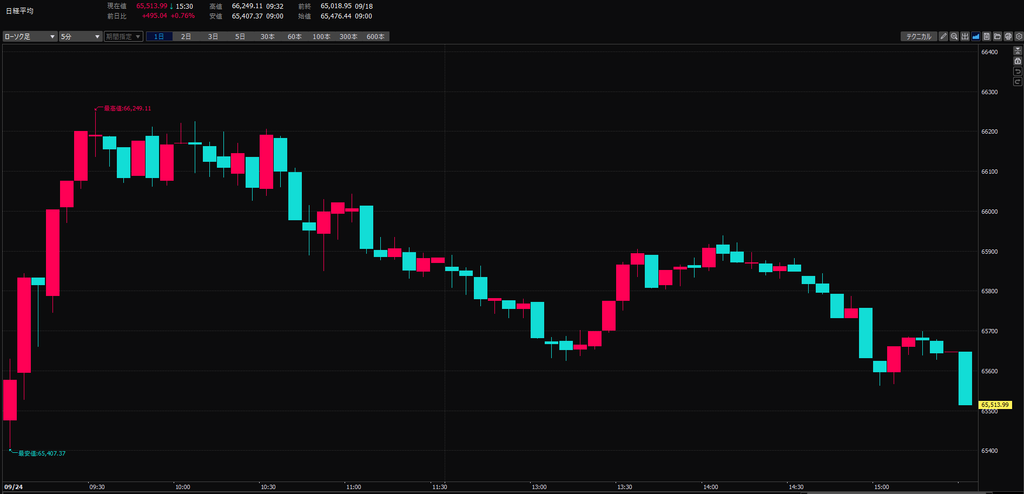Click the redo arrow icon
1024x494 pixels.
pyautogui.click(x=1017, y=82)
